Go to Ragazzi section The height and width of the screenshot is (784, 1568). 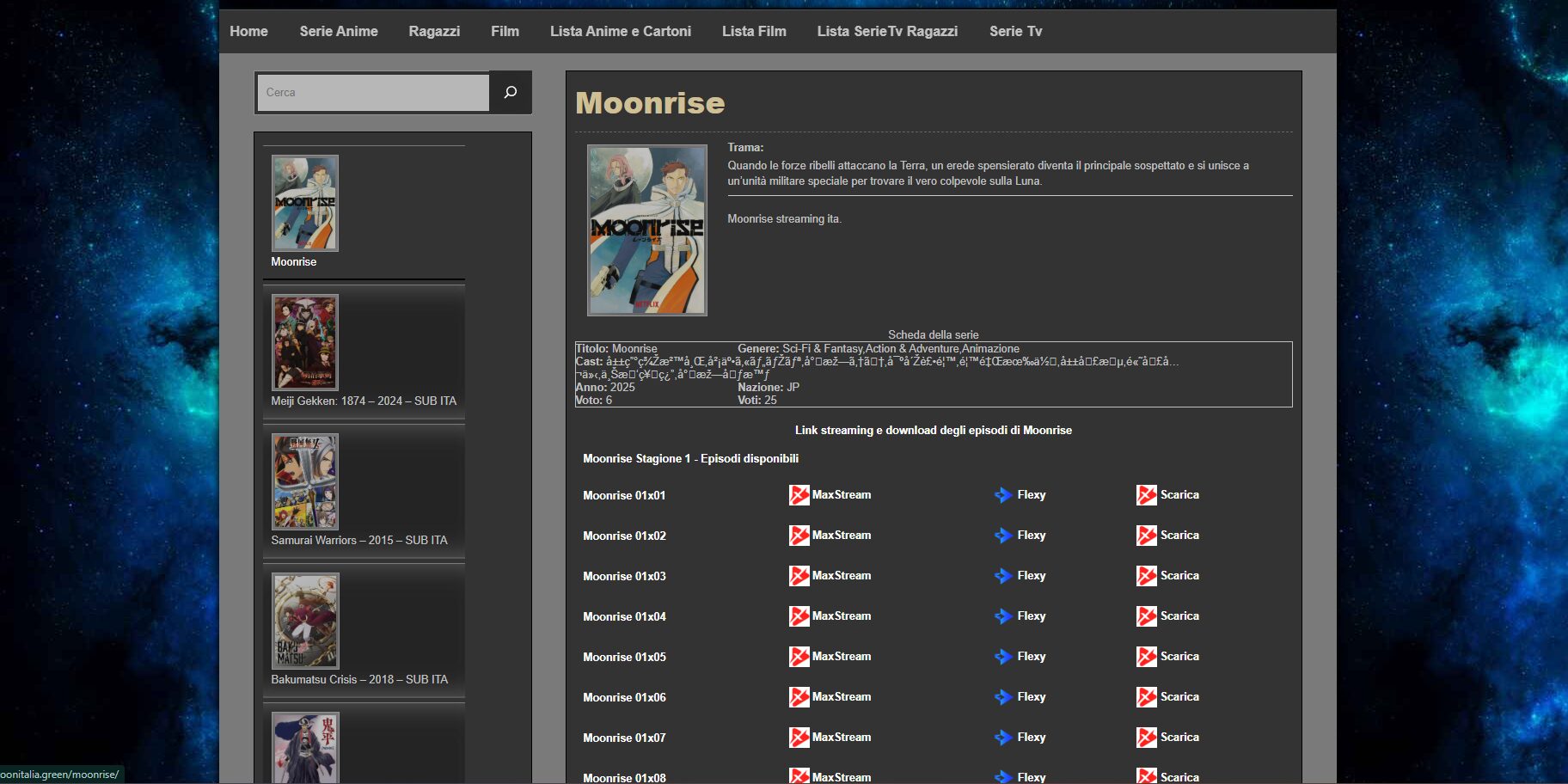(x=434, y=31)
